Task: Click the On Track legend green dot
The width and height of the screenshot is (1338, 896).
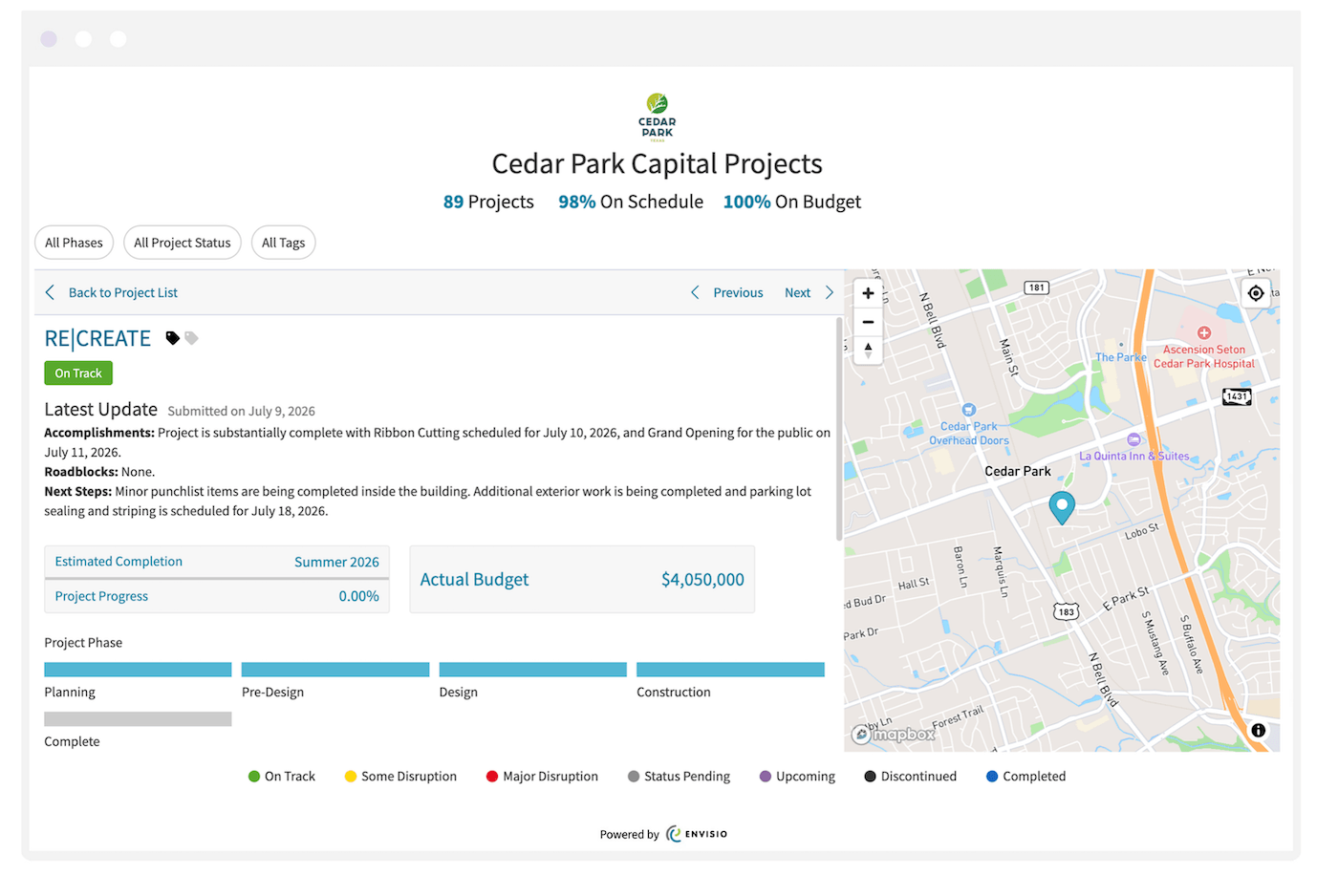Action: [x=254, y=777]
